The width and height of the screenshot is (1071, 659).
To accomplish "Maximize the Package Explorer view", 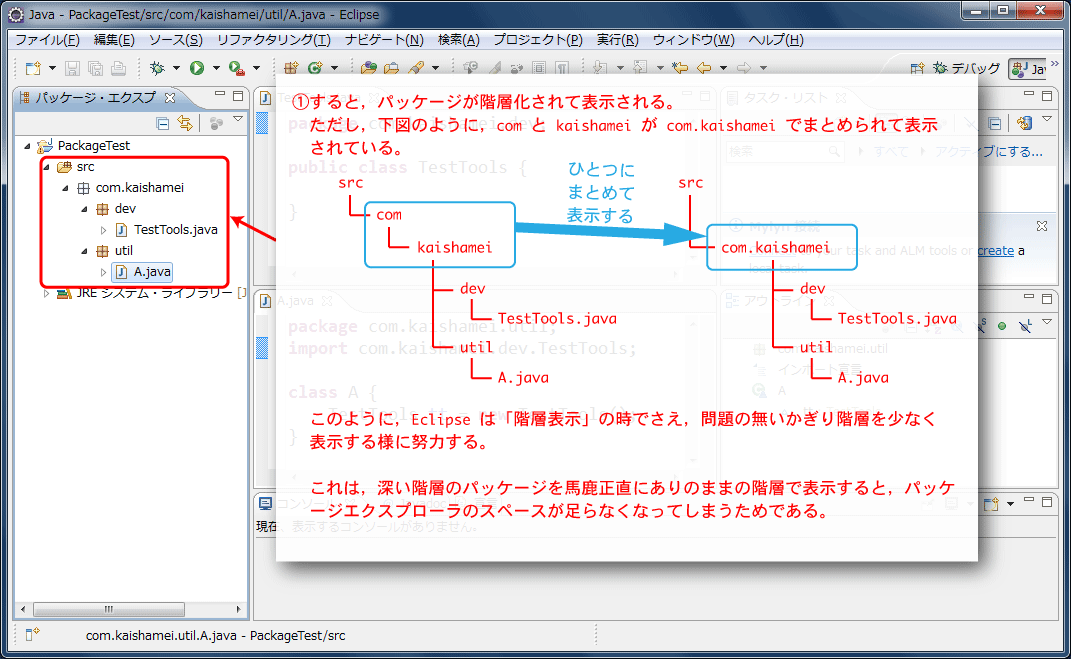I will point(238,96).
